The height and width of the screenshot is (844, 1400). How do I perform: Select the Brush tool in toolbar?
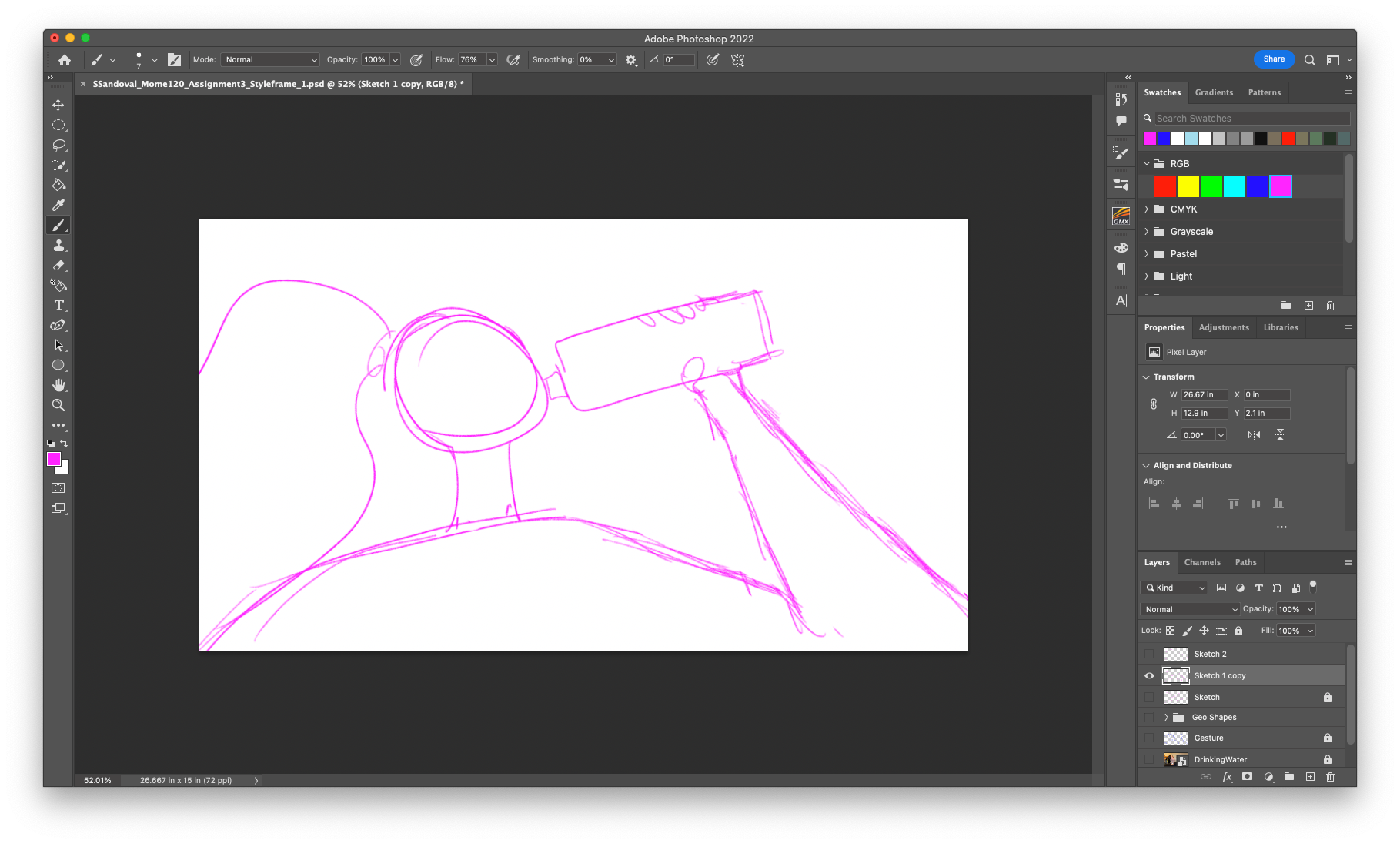tap(58, 225)
